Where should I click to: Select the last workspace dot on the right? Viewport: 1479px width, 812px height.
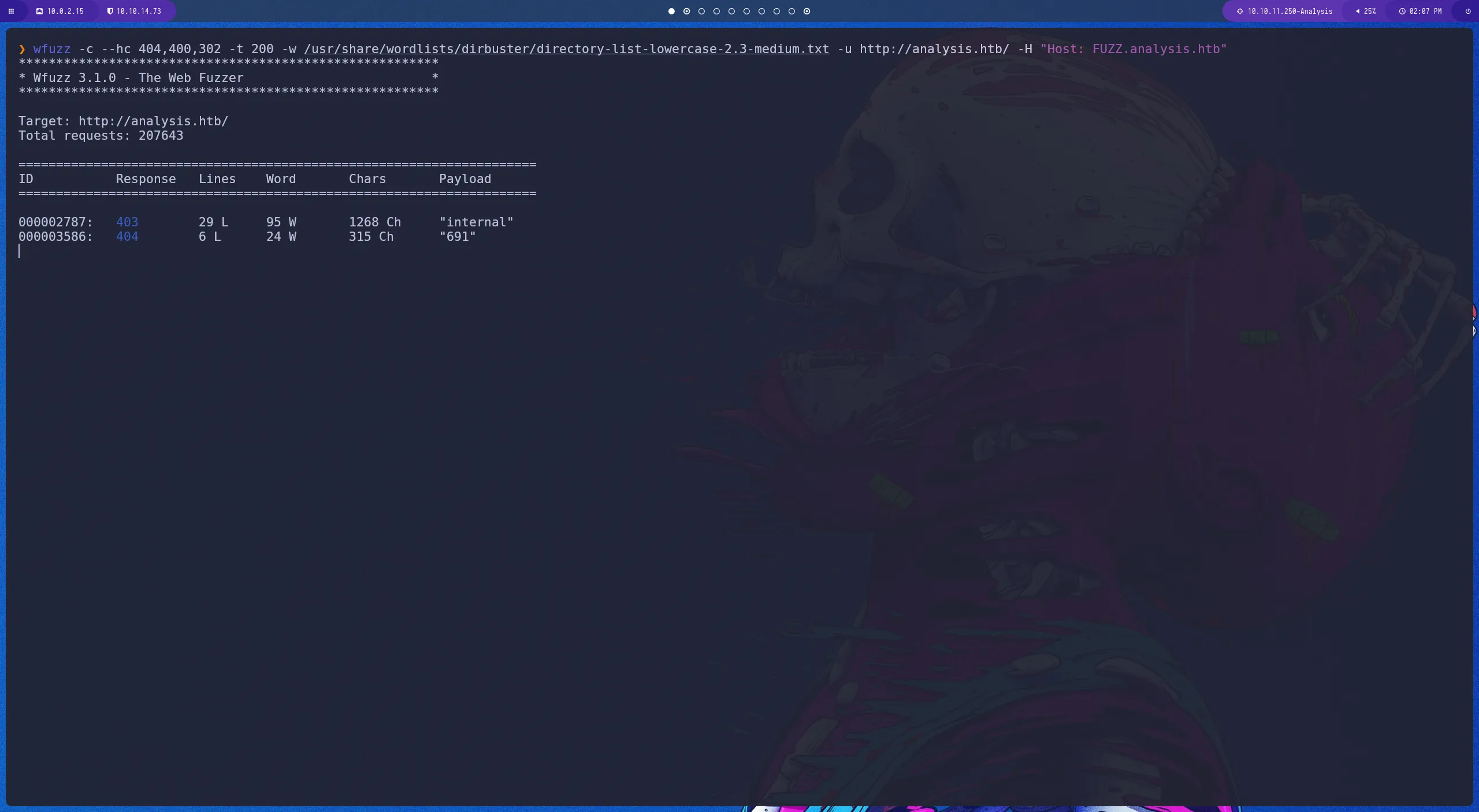pos(807,11)
